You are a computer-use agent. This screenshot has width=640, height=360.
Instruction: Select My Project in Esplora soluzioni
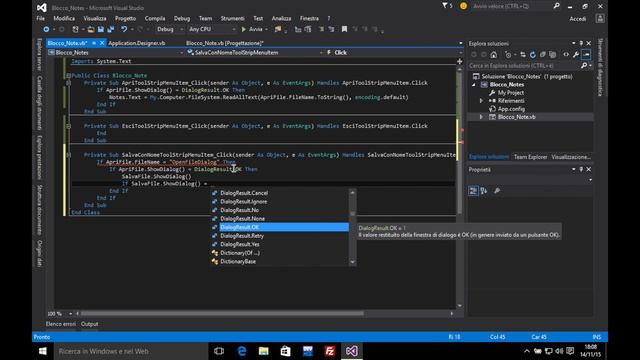tap(511, 93)
